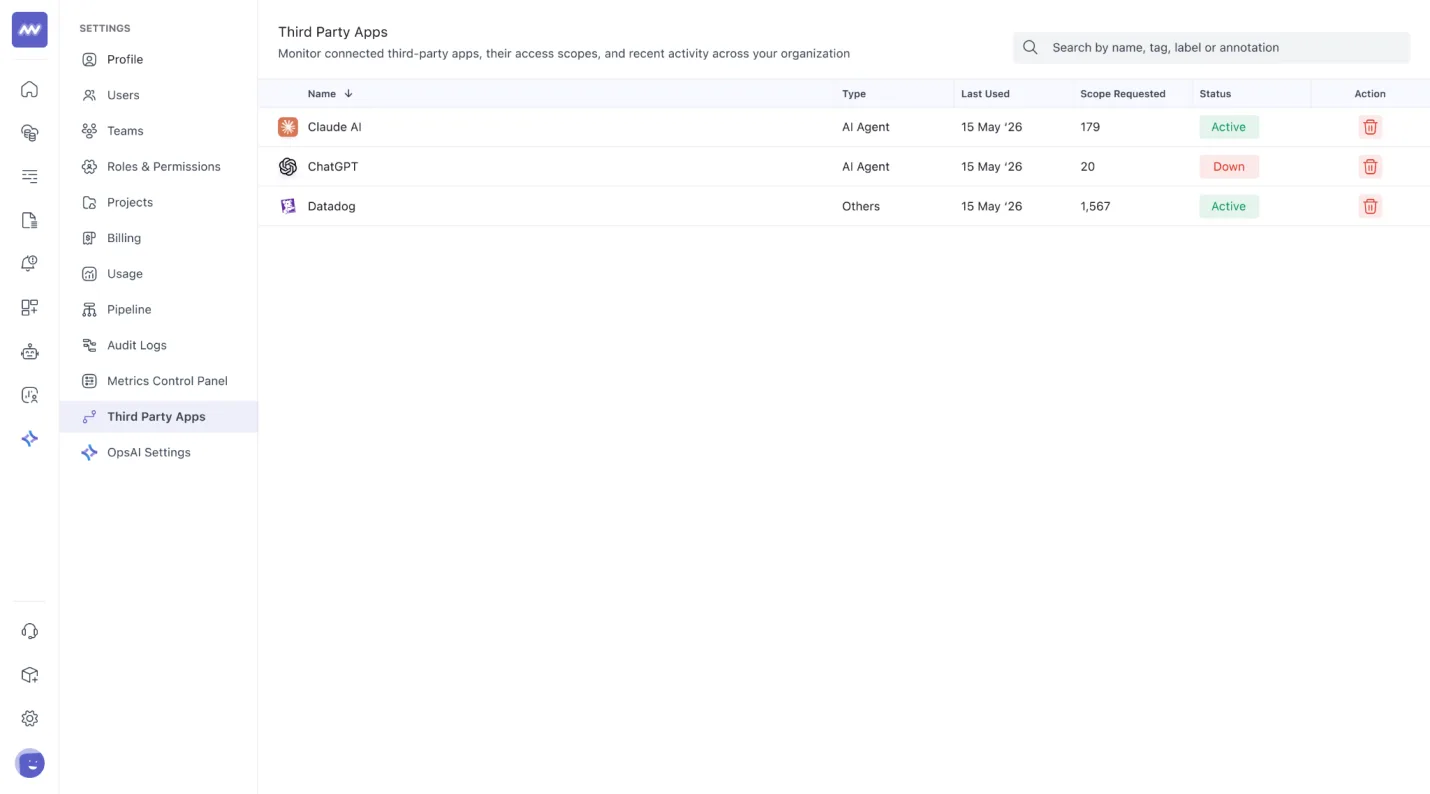The image size is (1430, 794).
Task: Click the ChatGPT logo icon
Action: (288, 167)
